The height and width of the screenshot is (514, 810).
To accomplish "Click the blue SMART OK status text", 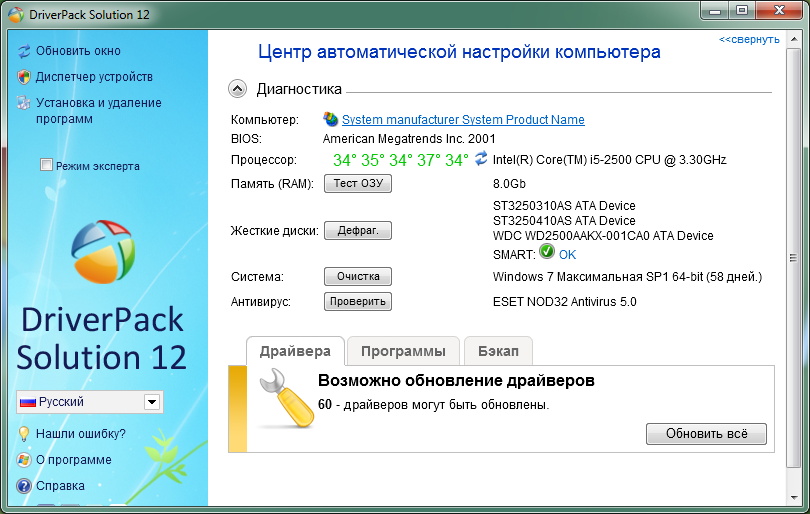I will coord(567,255).
